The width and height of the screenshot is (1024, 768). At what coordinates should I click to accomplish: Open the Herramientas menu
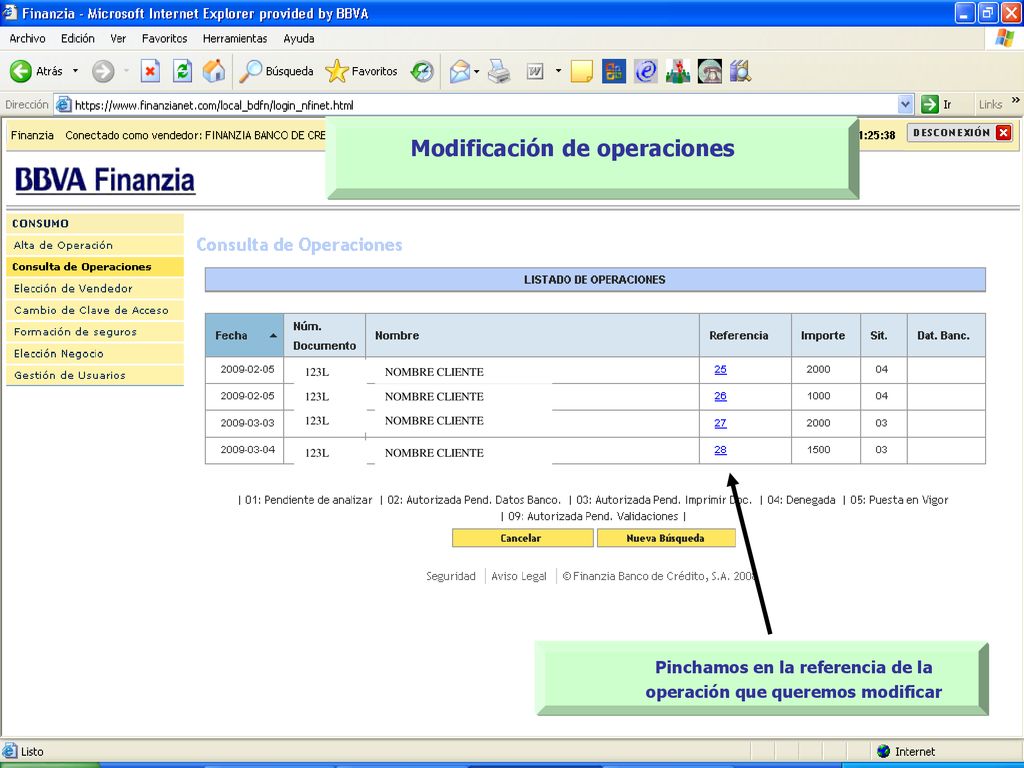(x=235, y=39)
